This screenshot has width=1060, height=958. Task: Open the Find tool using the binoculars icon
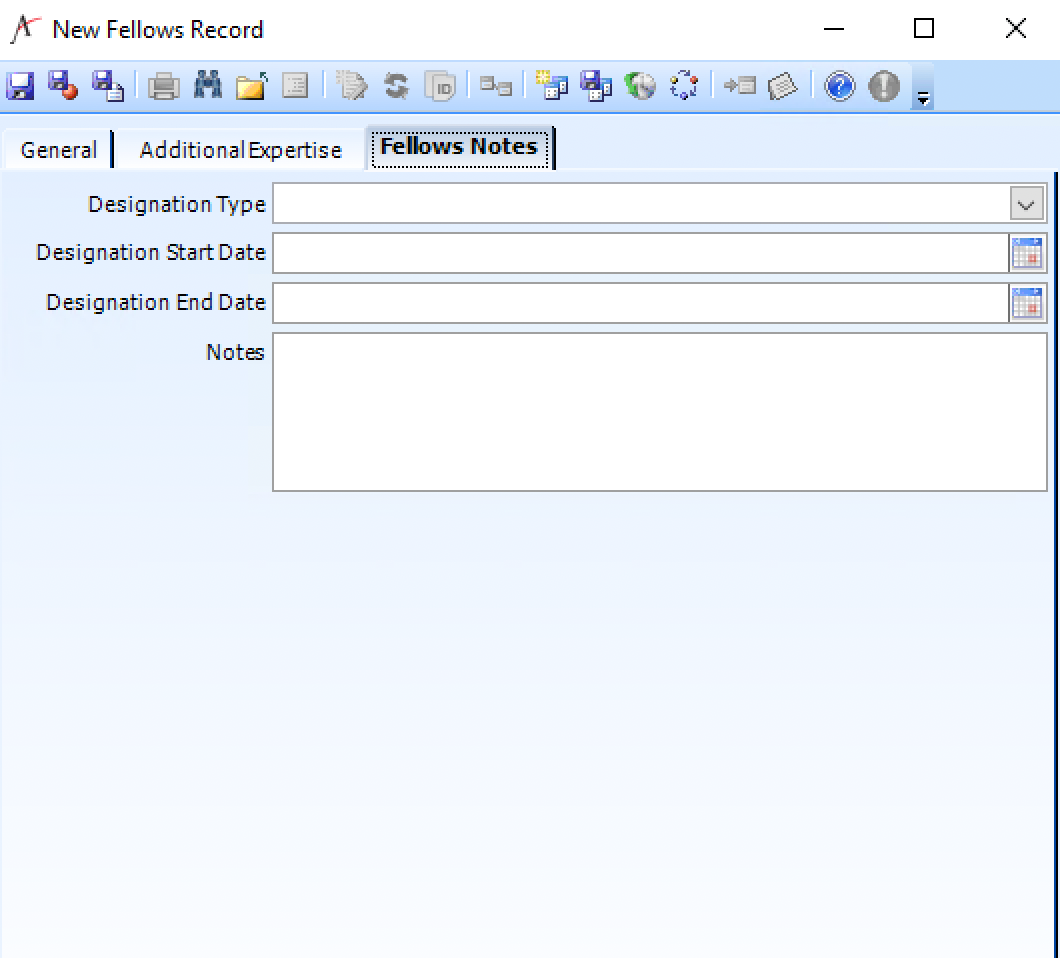[206, 86]
